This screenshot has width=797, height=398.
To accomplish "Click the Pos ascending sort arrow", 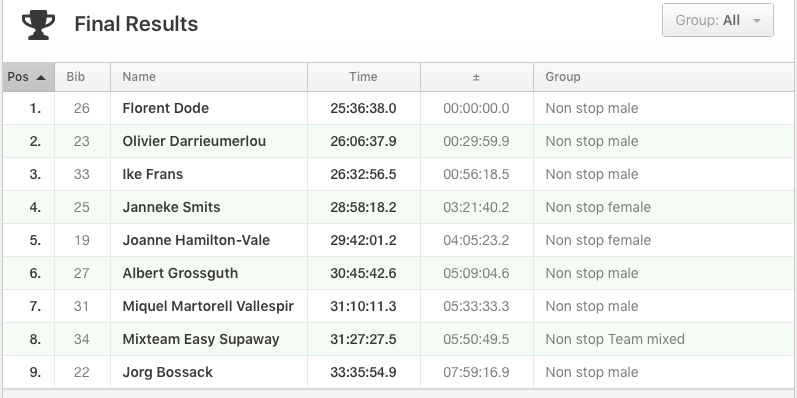I will 41,77.
